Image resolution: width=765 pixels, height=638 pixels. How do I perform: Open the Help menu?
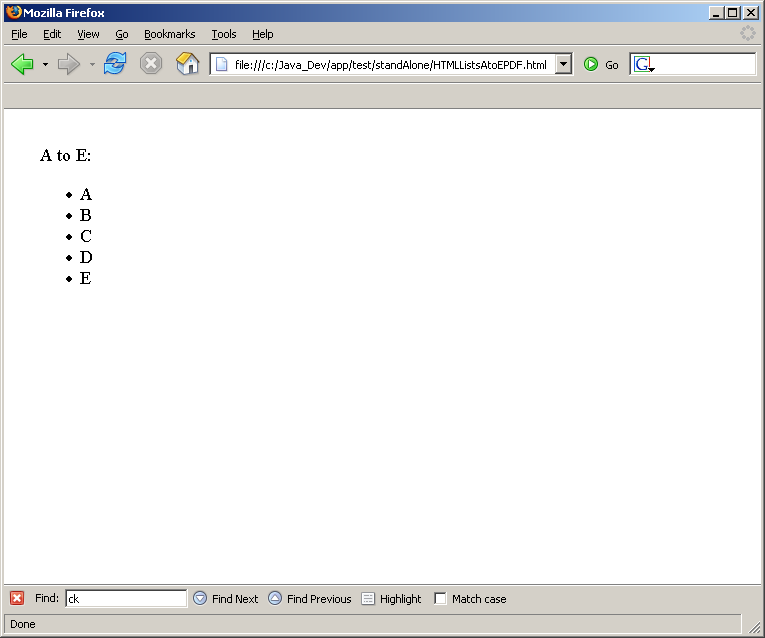pos(262,34)
